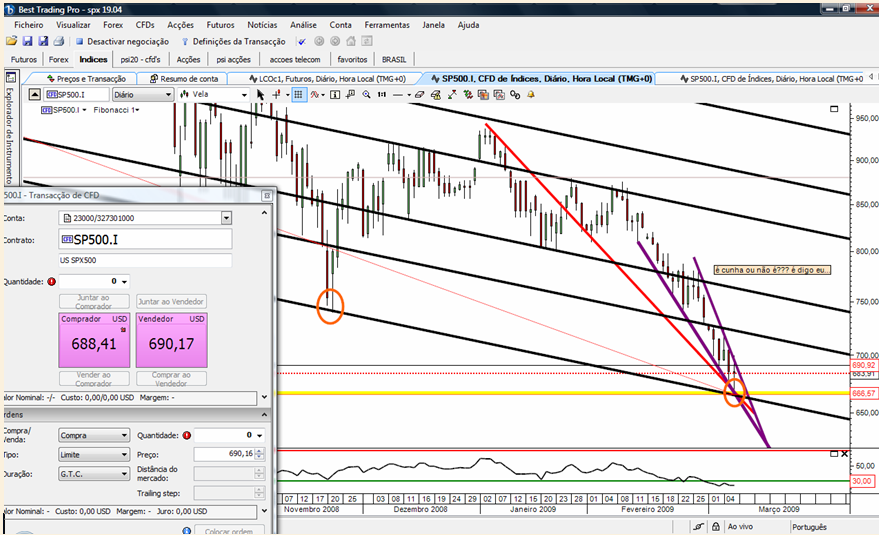Select the crosshair cursor tool
The height and width of the screenshot is (535, 879).
click(x=276, y=95)
